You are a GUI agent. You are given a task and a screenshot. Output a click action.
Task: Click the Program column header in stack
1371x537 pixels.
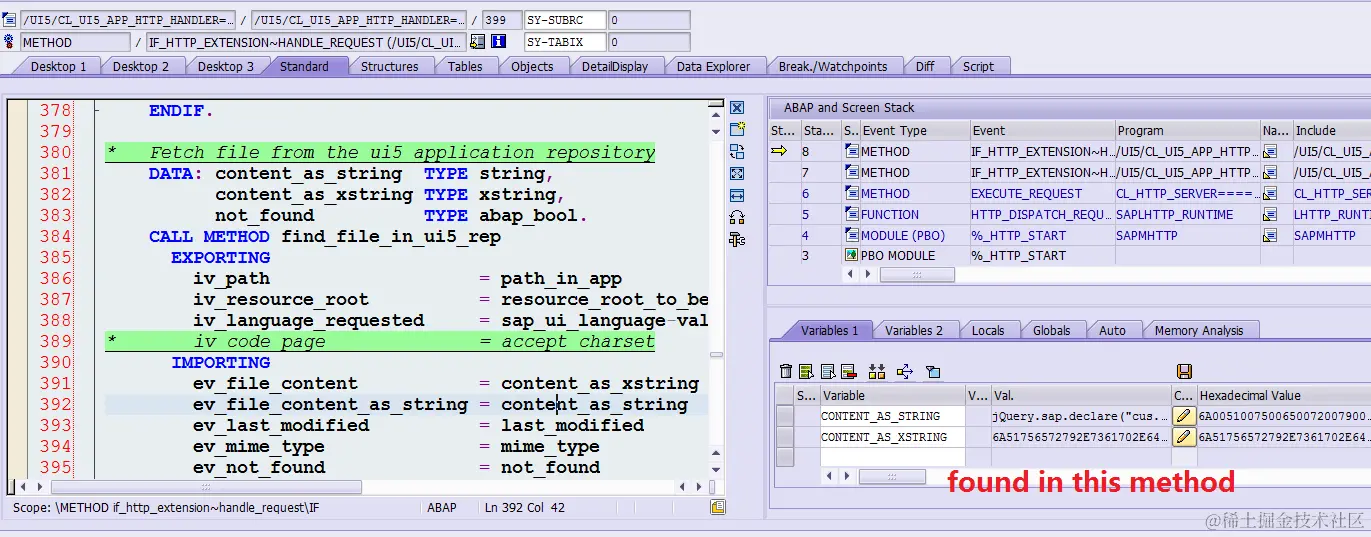[1187, 130]
